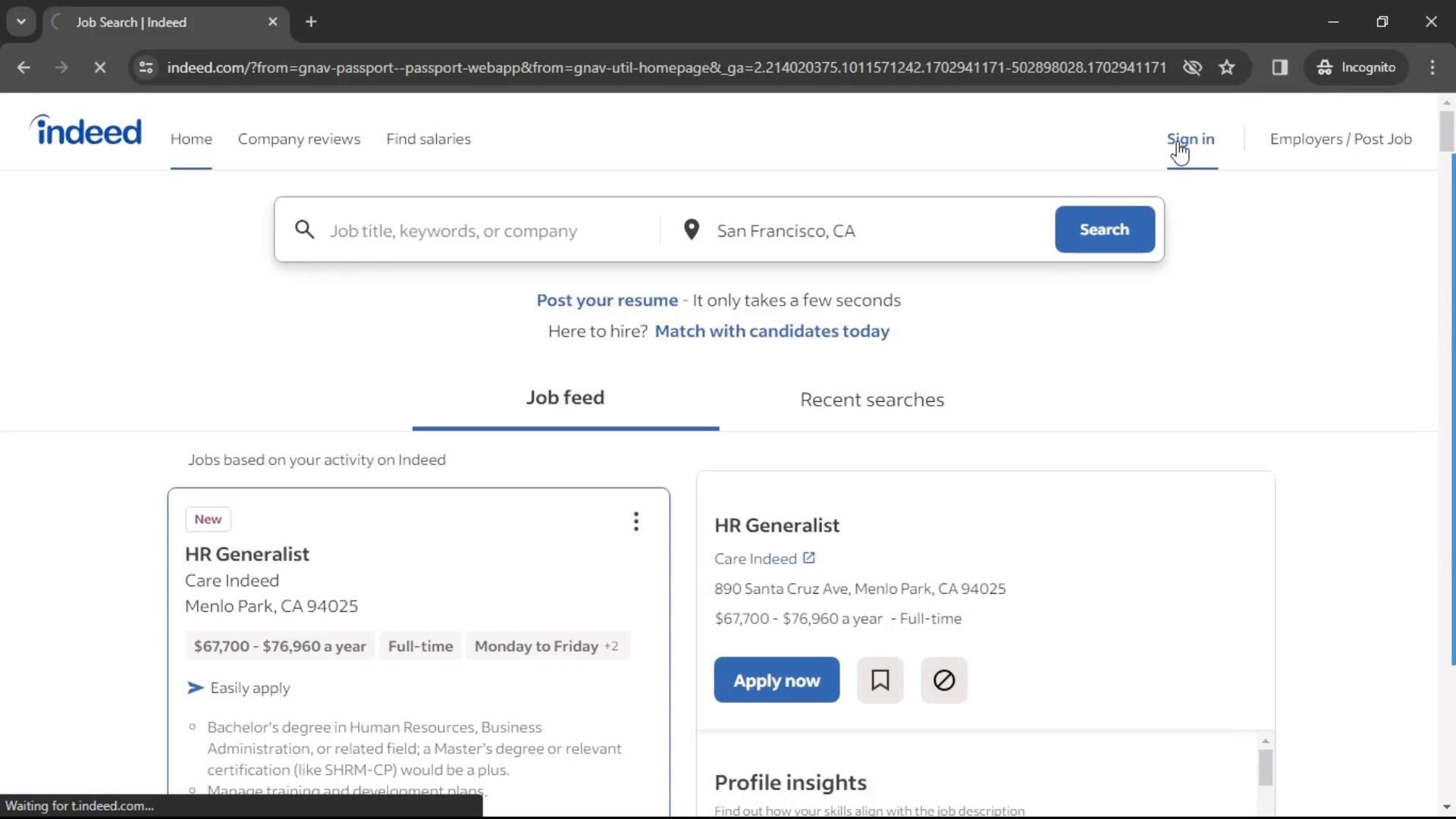Image resolution: width=1456 pixels, height=819 pixels.
Task: Click the job description panel scrollbar
Action: [x=1265, y=767]
